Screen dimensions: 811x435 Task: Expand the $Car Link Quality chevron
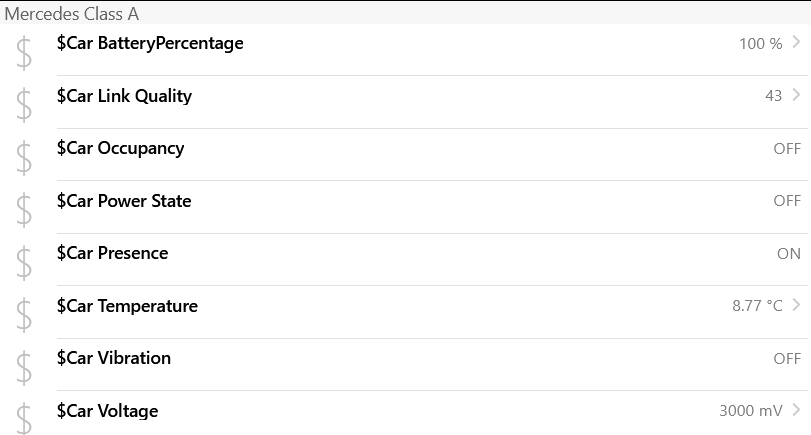click(797, 95)
